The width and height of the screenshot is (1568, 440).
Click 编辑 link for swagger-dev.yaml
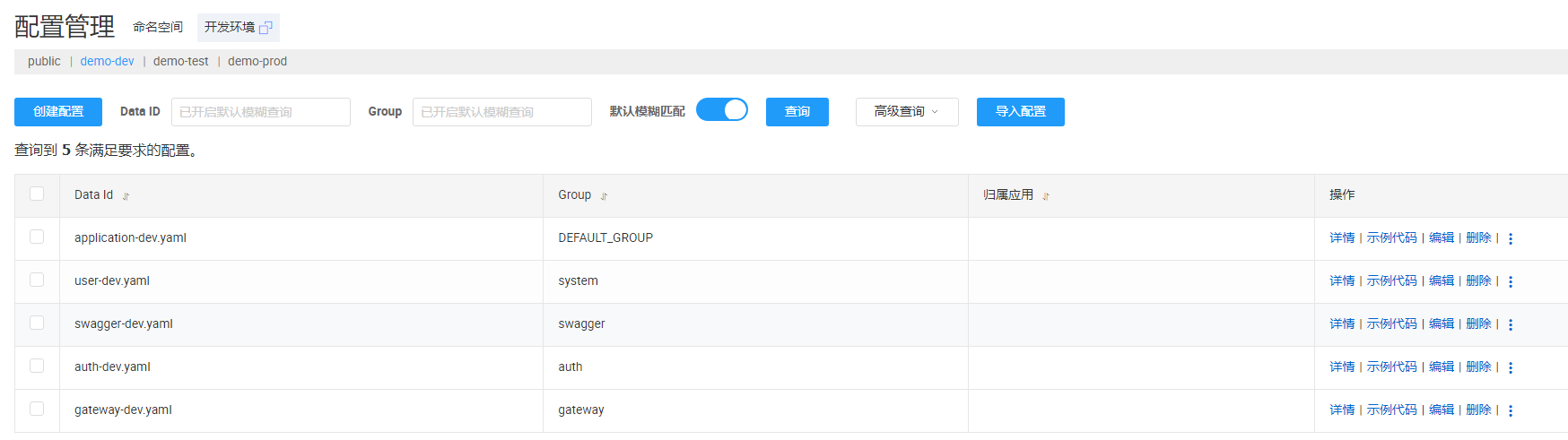1441,324
